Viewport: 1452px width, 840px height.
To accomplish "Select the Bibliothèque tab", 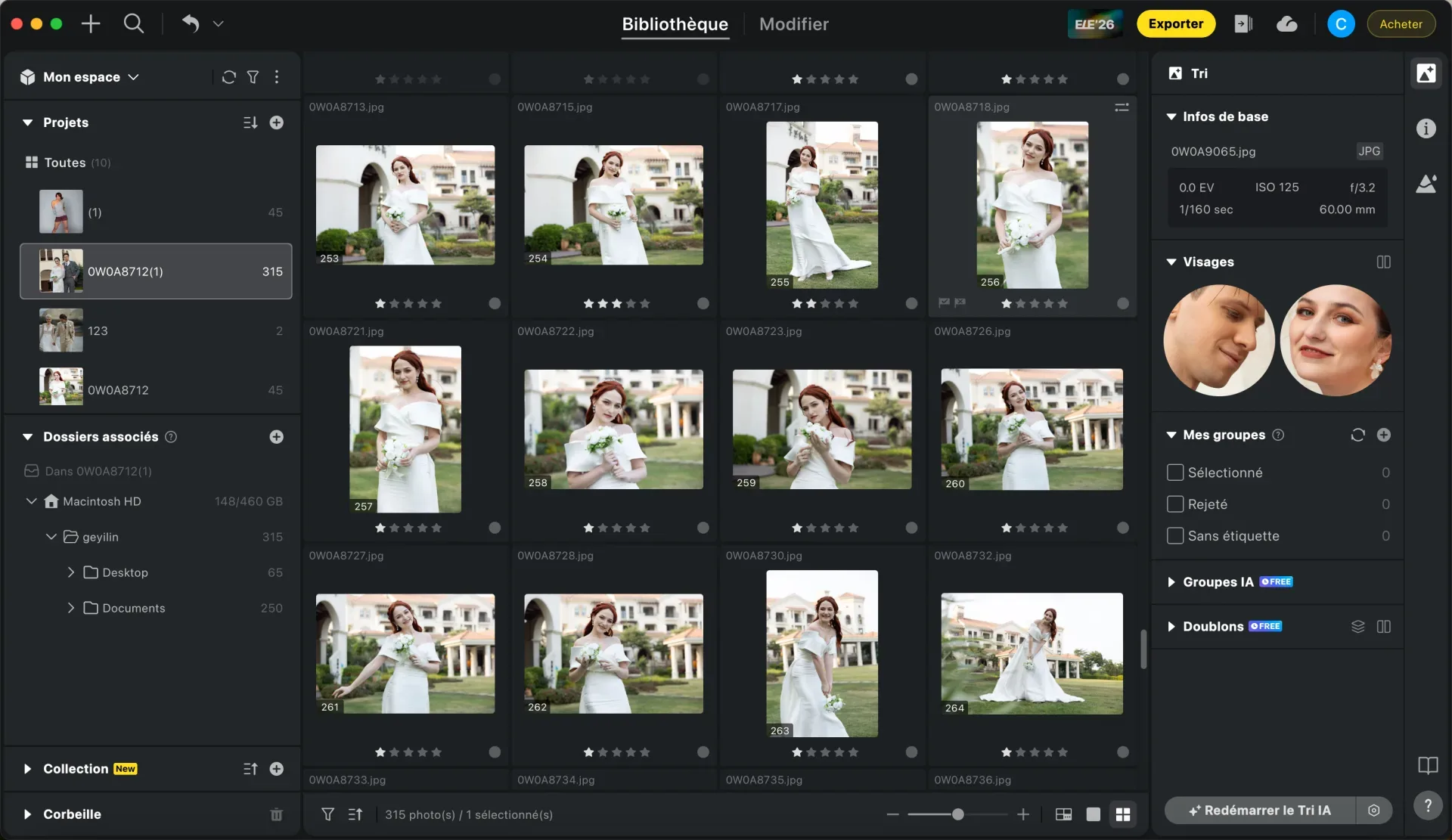I will coord(675,24).
